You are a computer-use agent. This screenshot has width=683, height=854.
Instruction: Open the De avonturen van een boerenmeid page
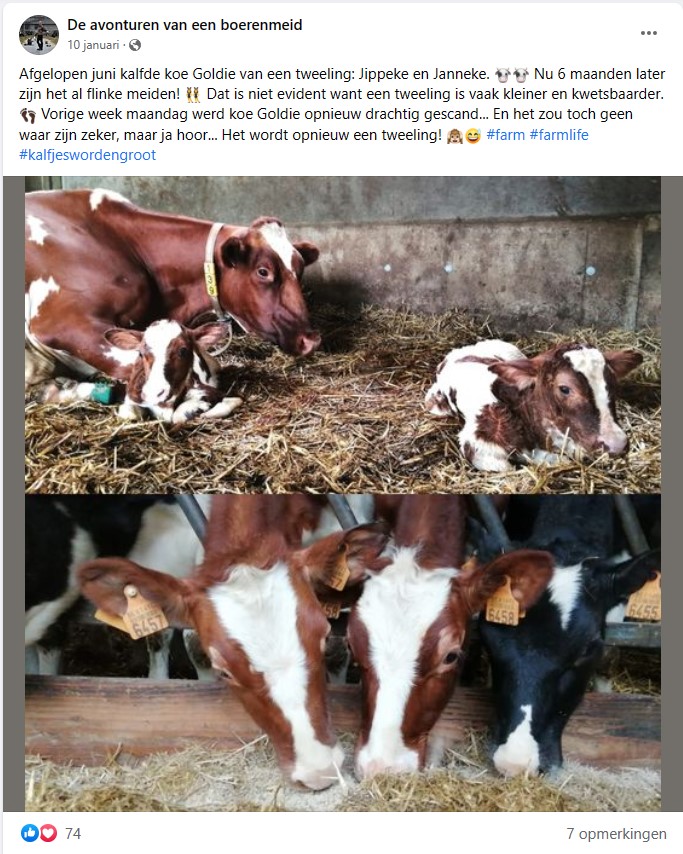pos(185,25)
